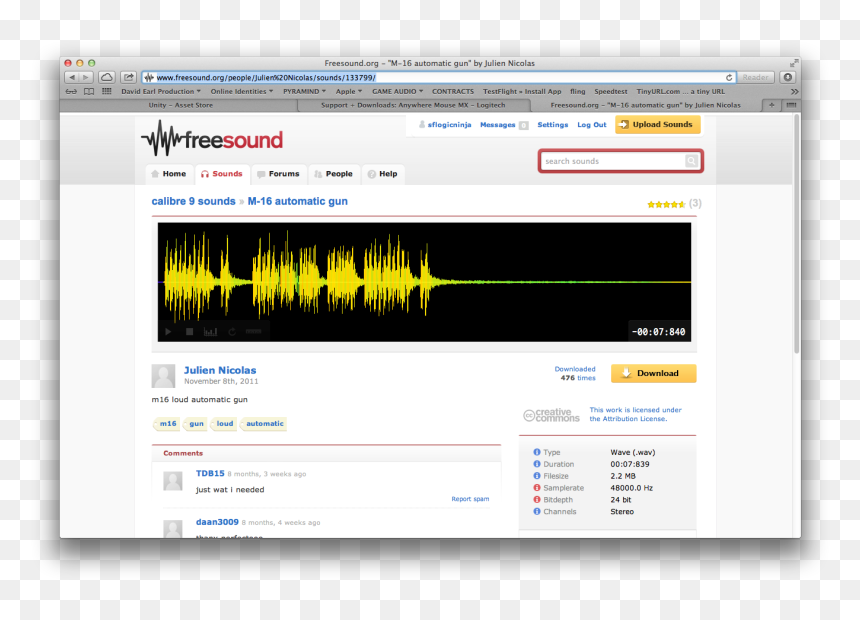This screenshot has height=620, width=860.
Task: Open the Bookmarks book icon
Action: pyautogui.click(x=89, y=92)
